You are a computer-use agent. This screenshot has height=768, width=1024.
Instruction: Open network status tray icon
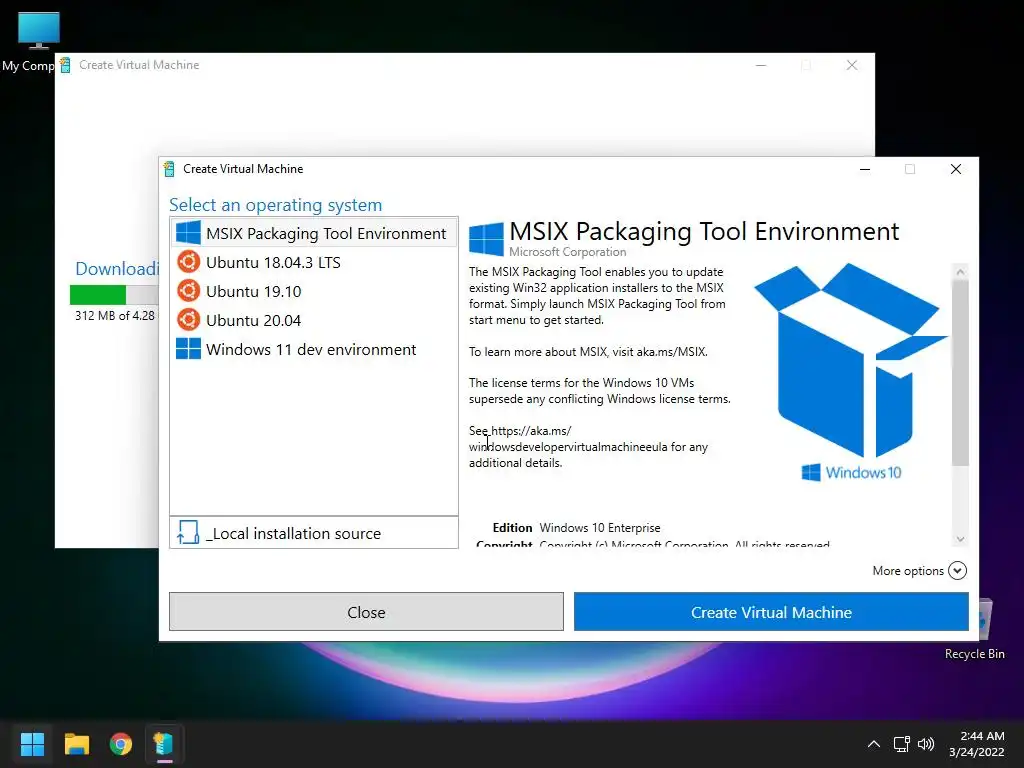point(902,744)
